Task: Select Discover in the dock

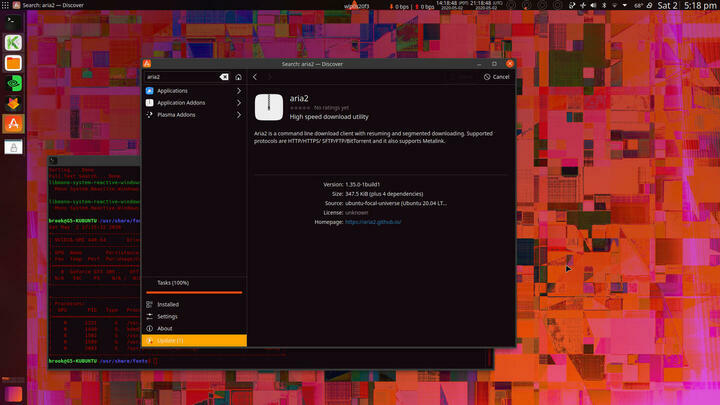Action: pos(13,124)
